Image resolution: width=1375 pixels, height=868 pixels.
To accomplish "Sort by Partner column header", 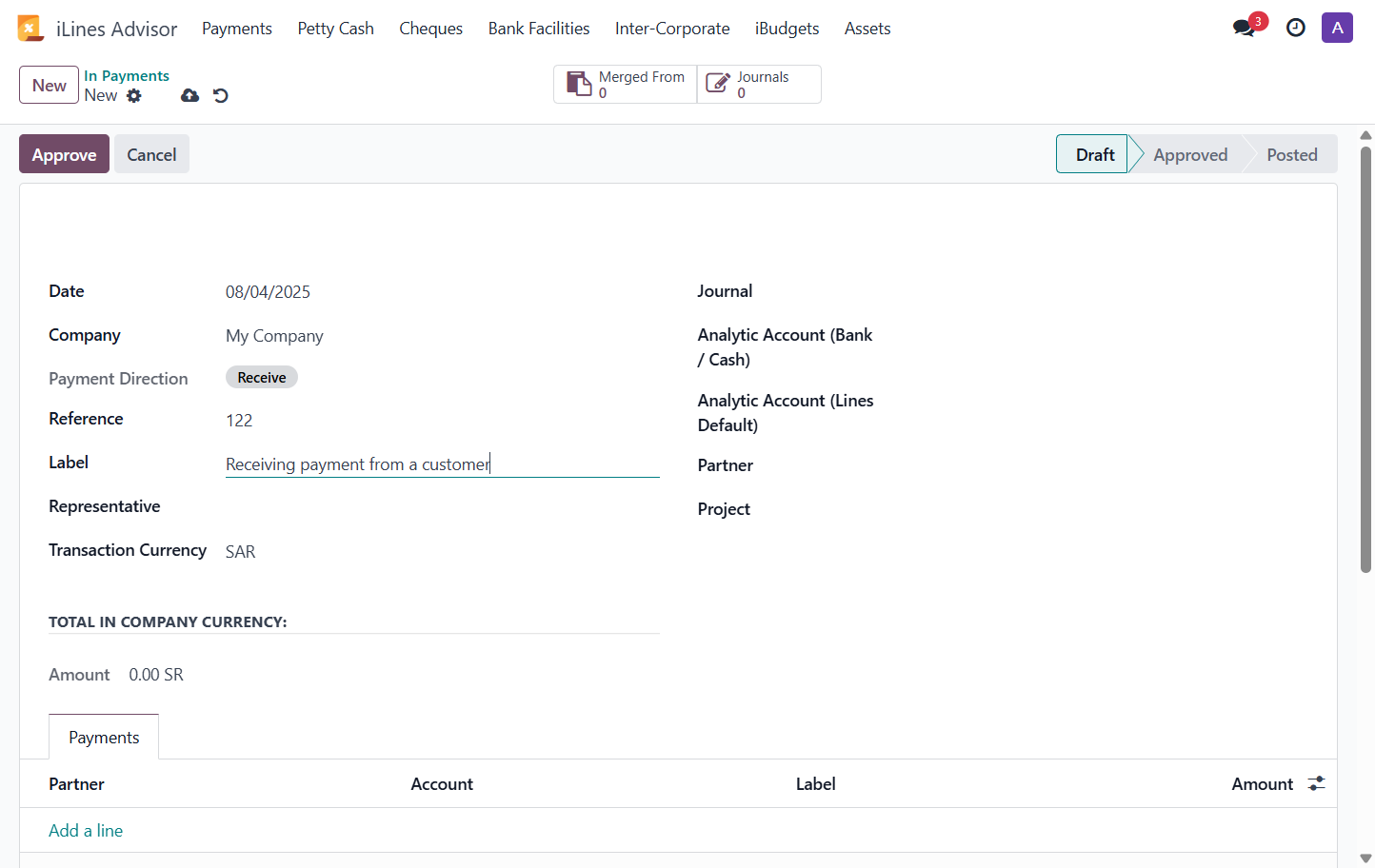I will 76,784.
